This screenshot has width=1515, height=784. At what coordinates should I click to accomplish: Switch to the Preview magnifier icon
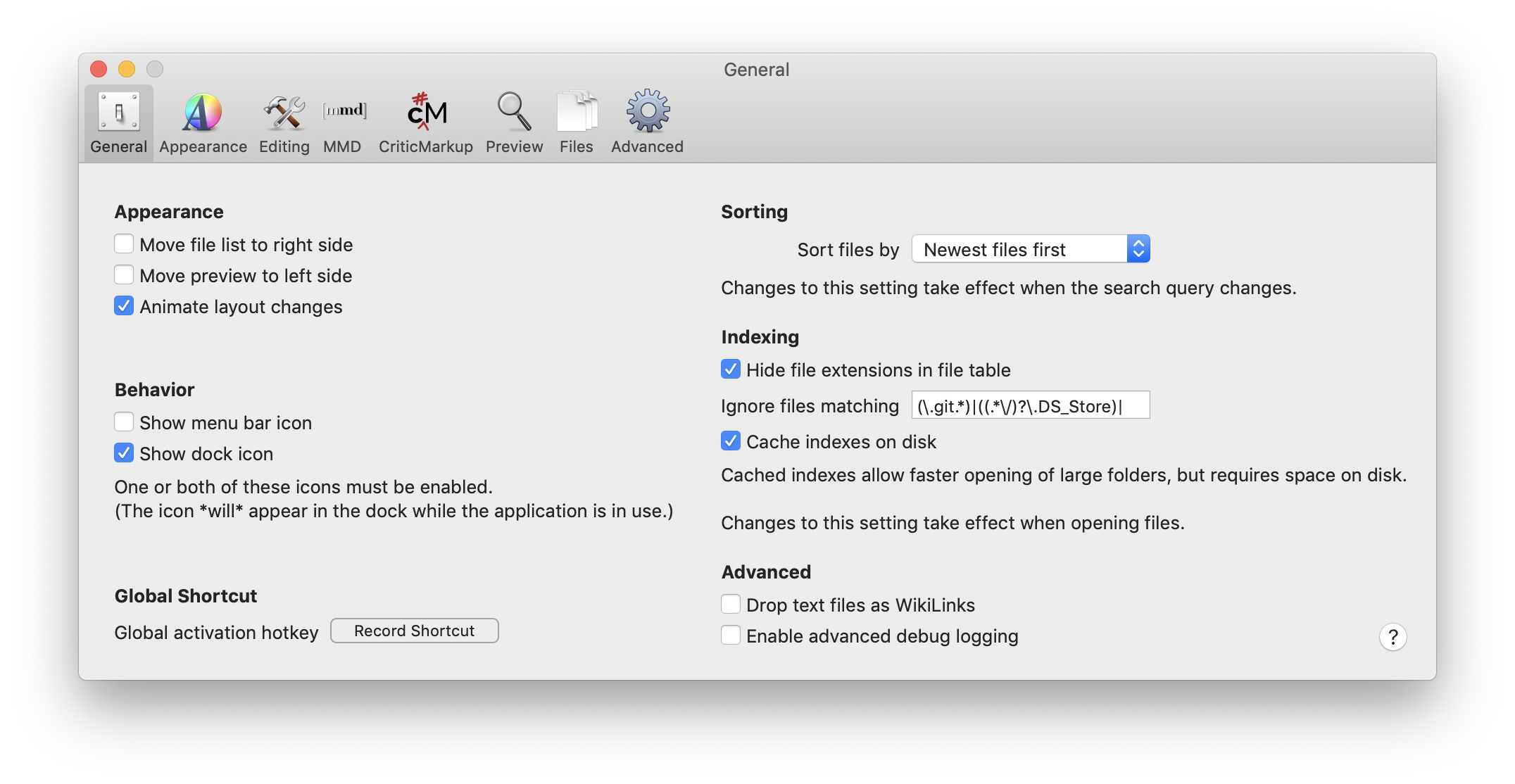(514, 113)
